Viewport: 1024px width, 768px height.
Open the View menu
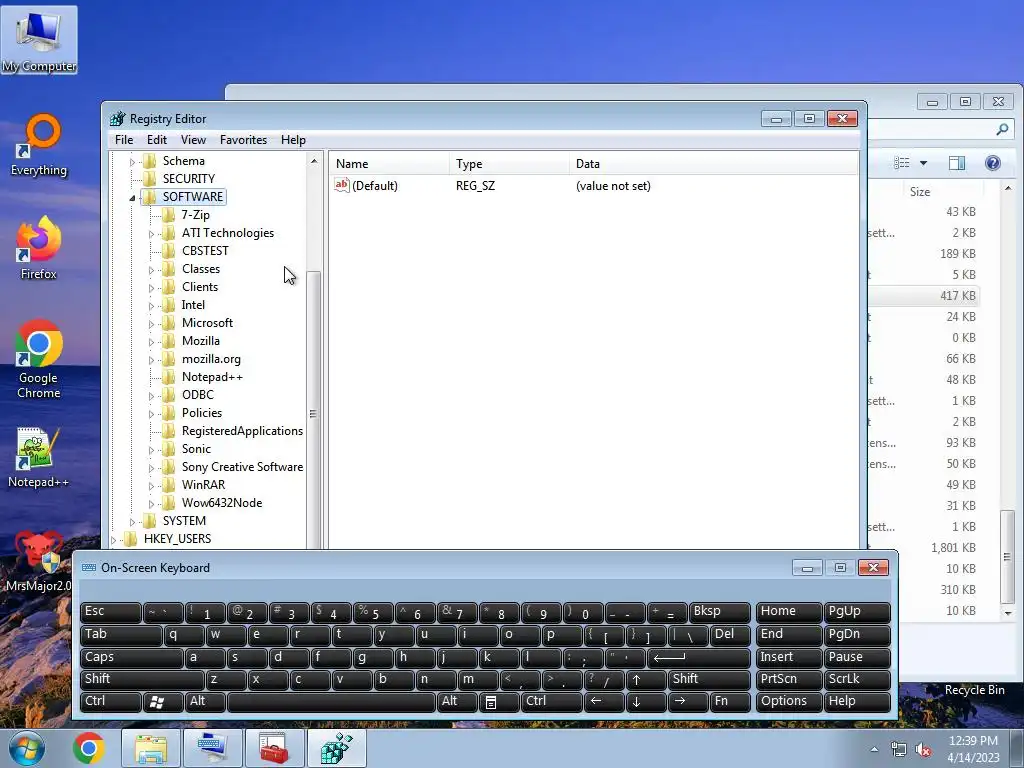tap(193, 140)
